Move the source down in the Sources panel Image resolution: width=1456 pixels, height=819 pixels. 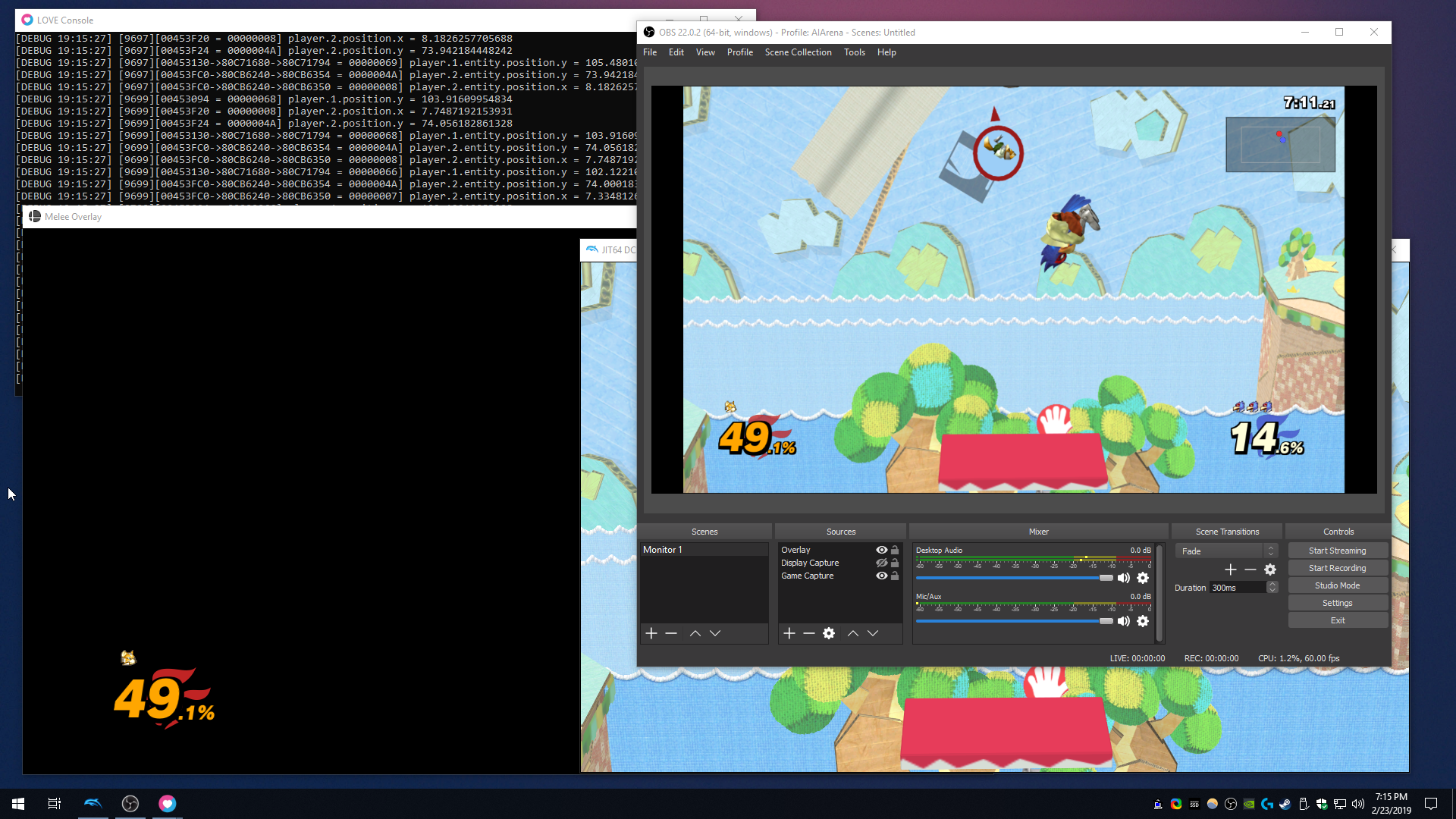(x=873, y=633)
